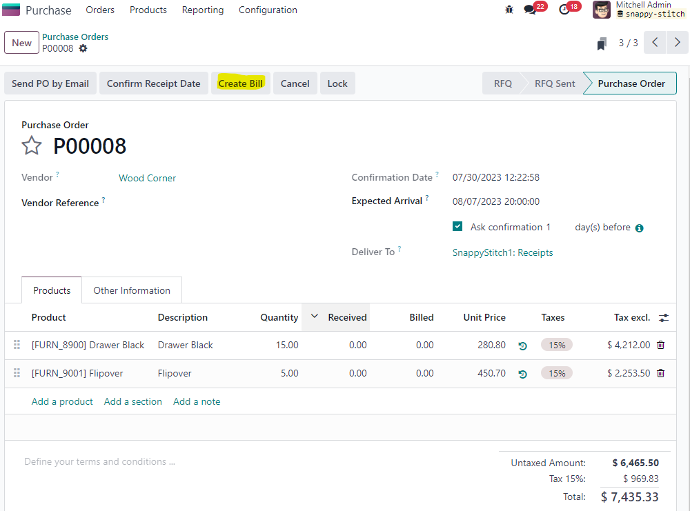Click info icon next to day(s) before
The image size is (690, 511).
pyautogui.click(x=639, y=228)
